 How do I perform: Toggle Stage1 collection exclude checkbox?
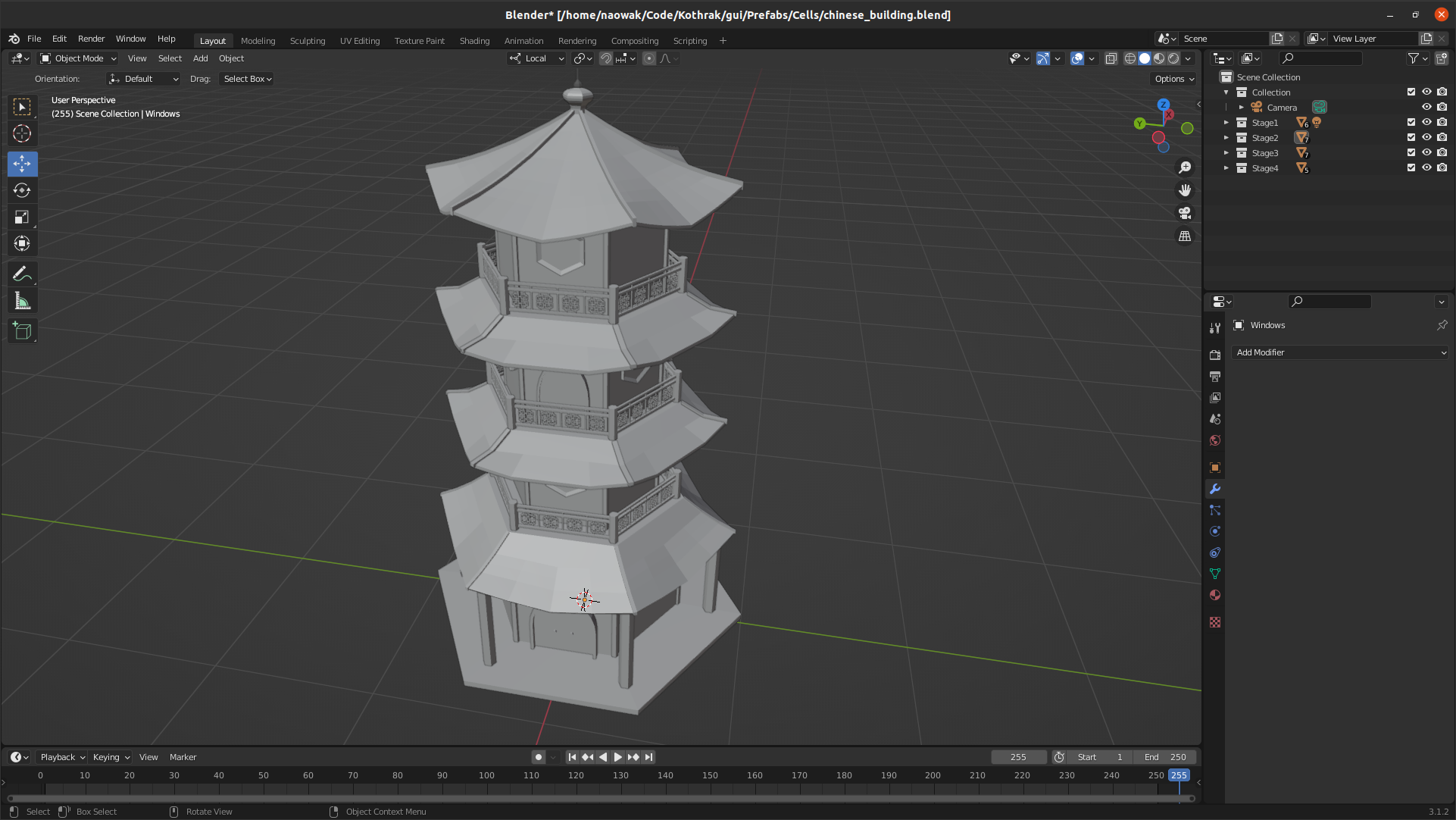click(x=1411, y=122)
